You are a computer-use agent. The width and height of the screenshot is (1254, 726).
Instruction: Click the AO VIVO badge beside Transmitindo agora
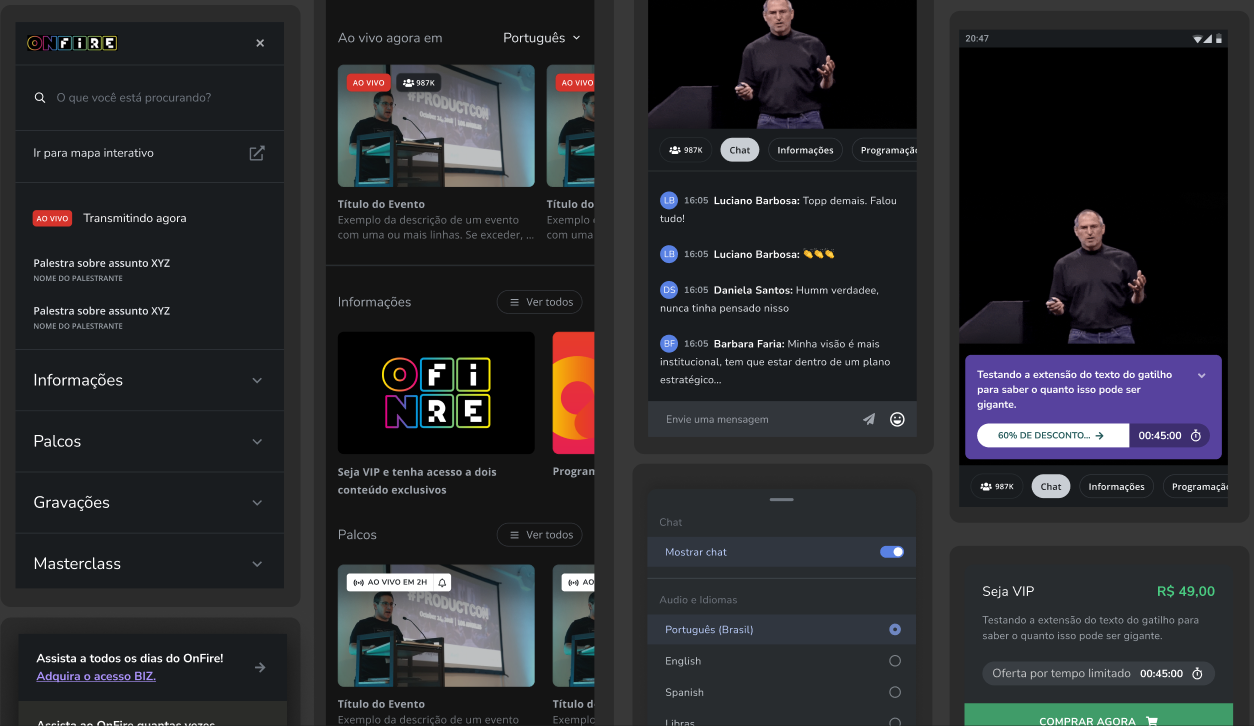pyautogui.click(x=52, y=218)
